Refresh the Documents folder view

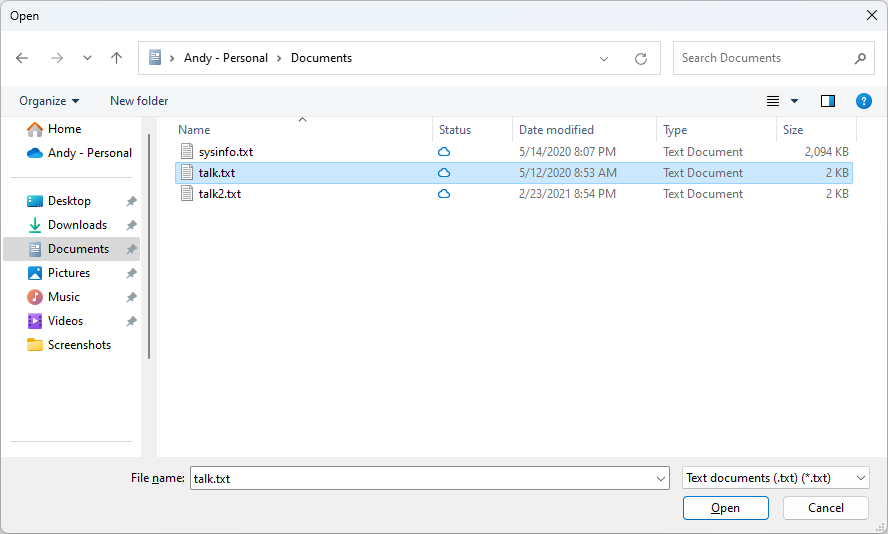point(641,58)
